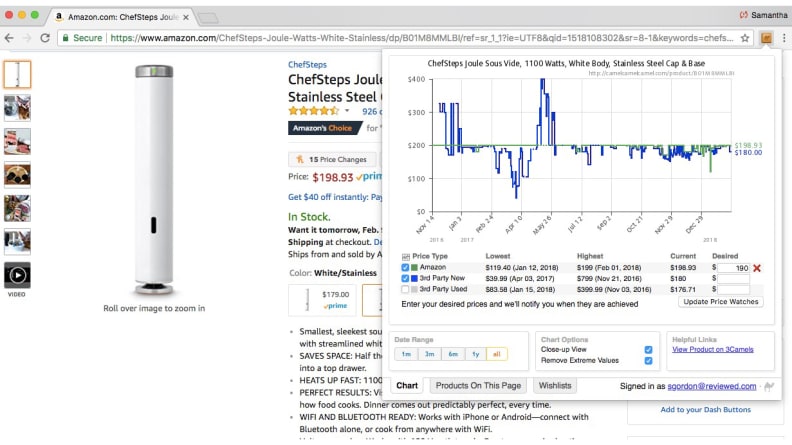Click the $799 (Nov 21, 2016) highest price
This screenshot has width=792, height=445.
[x=609, y=279]
